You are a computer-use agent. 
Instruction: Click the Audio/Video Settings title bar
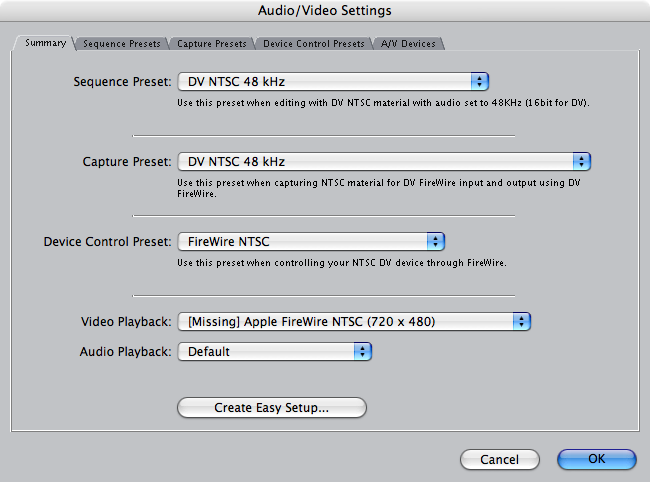[325, 10]
